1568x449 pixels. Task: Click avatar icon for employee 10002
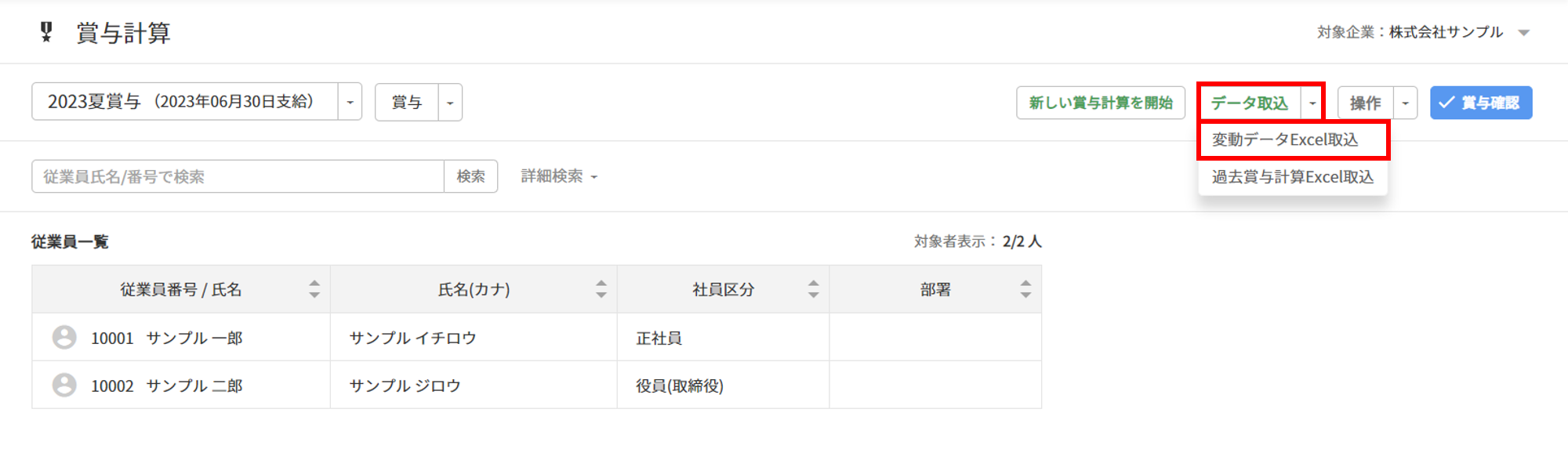[x=64, y=386]
